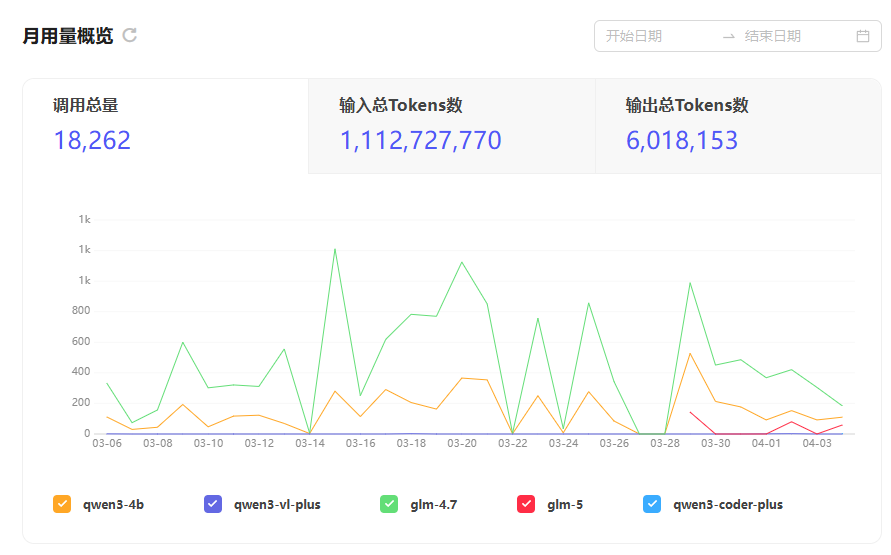Open the calendar icon in date picker
The width and height of the screenshot is (891, 555).
[x=863, y=36]
